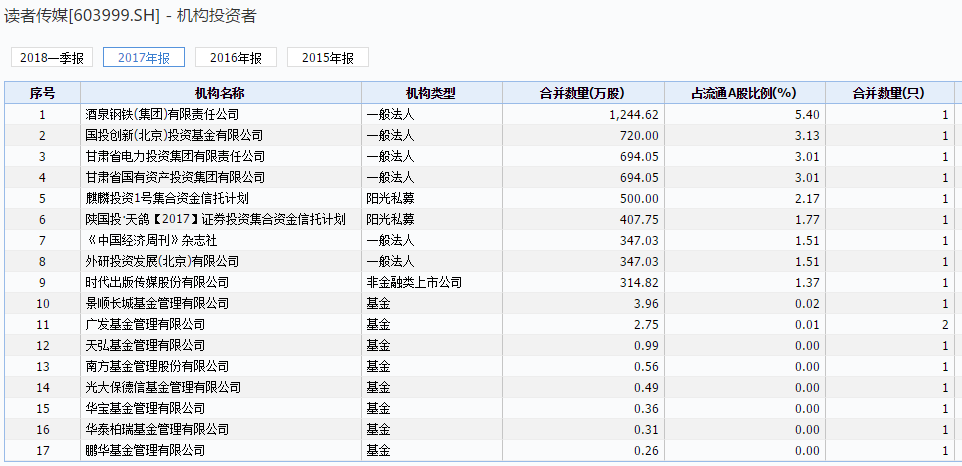Sort by 占流通A股比例(%) column header

[743, 93]
